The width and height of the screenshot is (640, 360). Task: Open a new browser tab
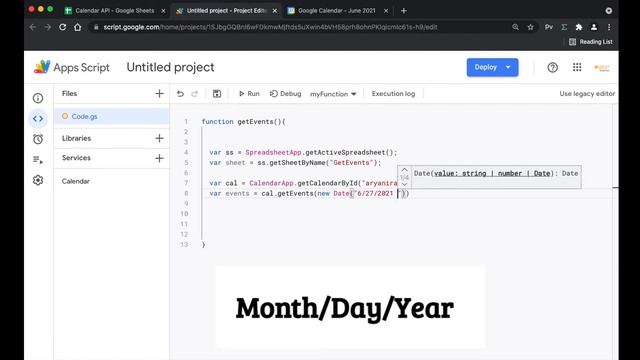404,11
